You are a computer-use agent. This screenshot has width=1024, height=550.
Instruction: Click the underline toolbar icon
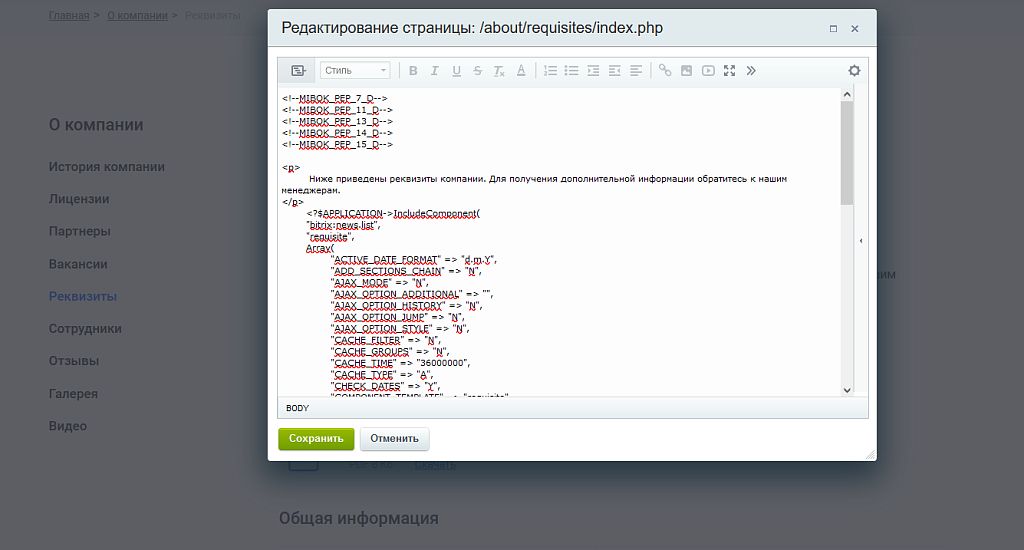[456, 71]
